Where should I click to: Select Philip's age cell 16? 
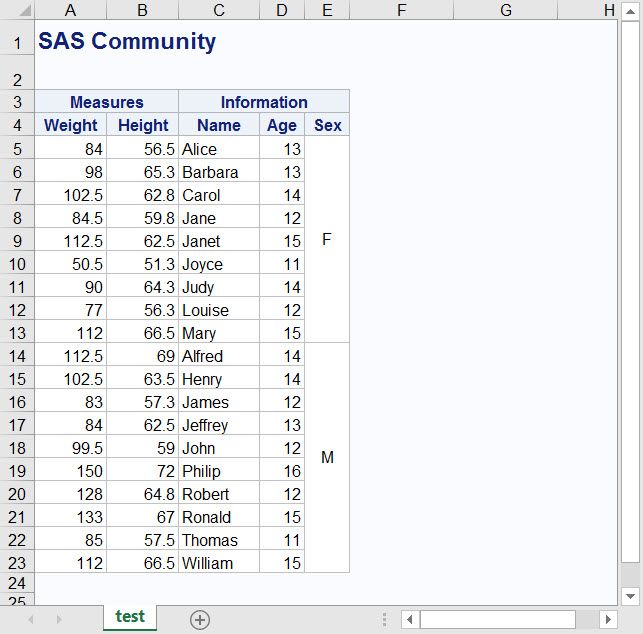pyautogui.click(x=282, y=470)
